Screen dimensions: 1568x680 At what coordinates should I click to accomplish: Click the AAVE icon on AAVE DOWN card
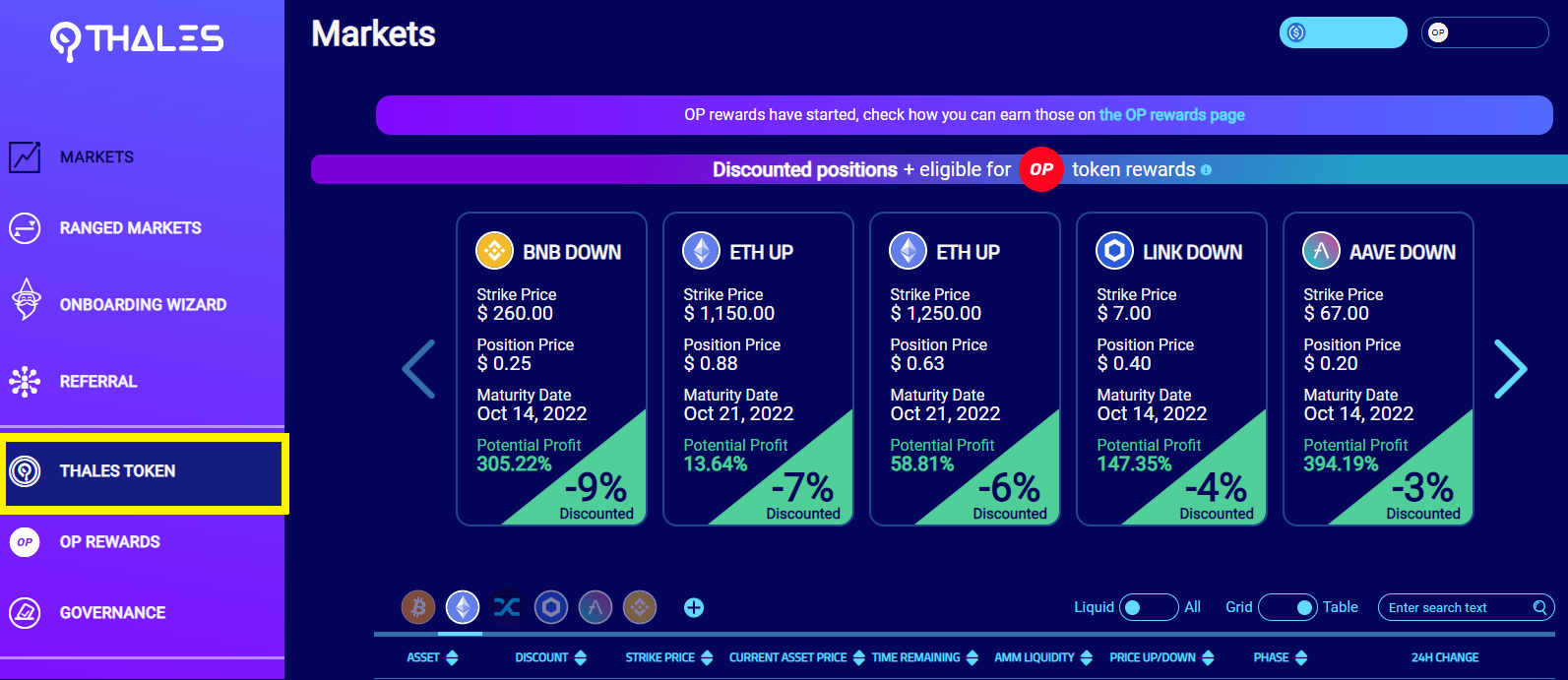(1322, 251)
